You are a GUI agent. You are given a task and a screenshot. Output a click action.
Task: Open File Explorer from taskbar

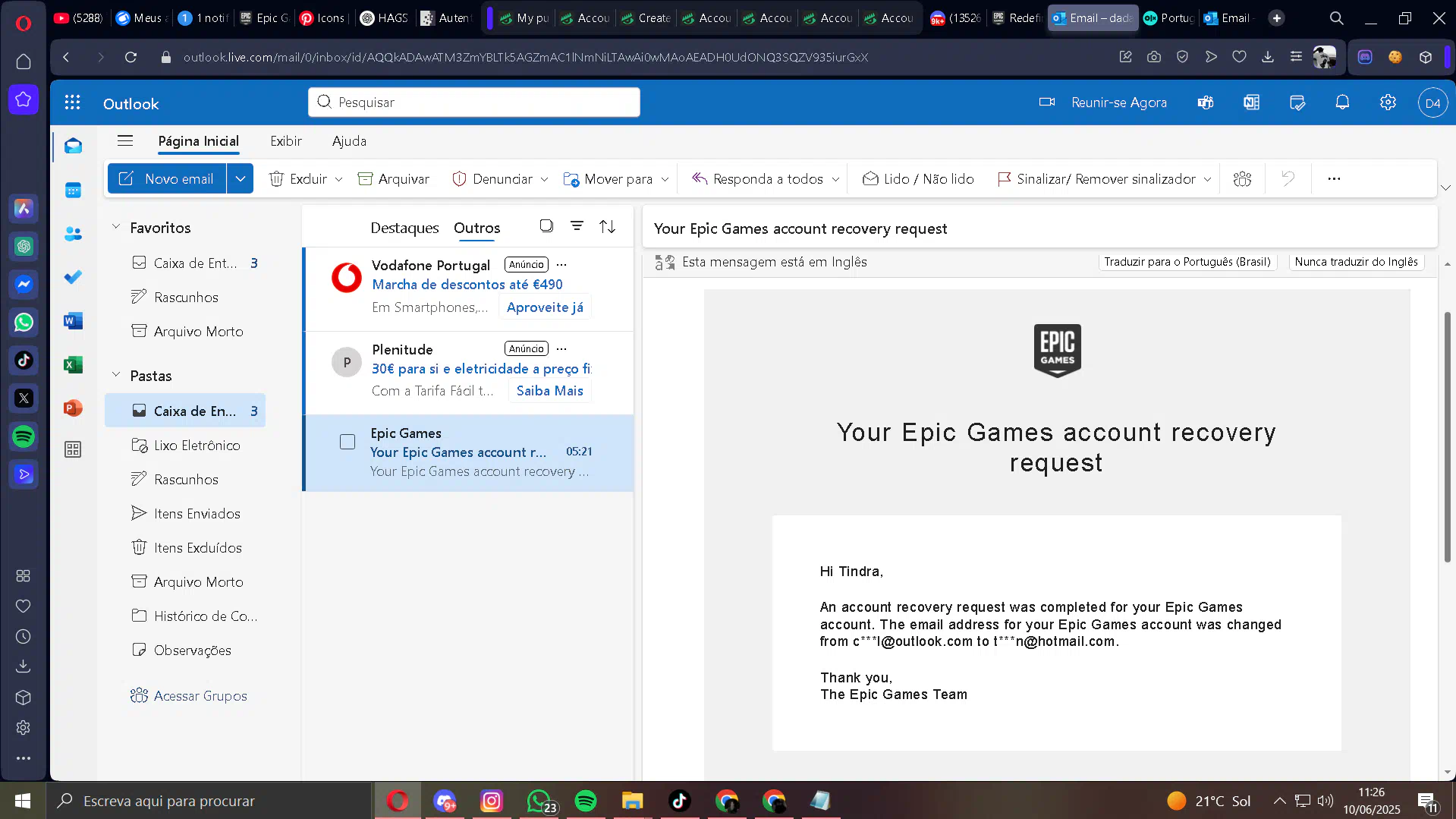point(632,801)
